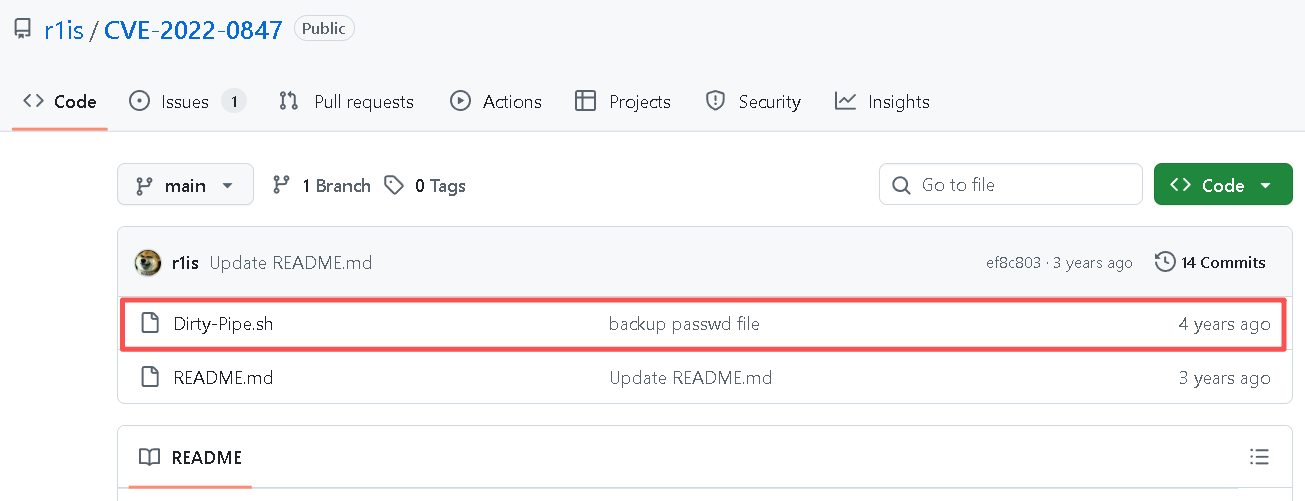Click the commit history clock icon
The width and height of the screenshot is (1305, 501).
[1164, 262]
